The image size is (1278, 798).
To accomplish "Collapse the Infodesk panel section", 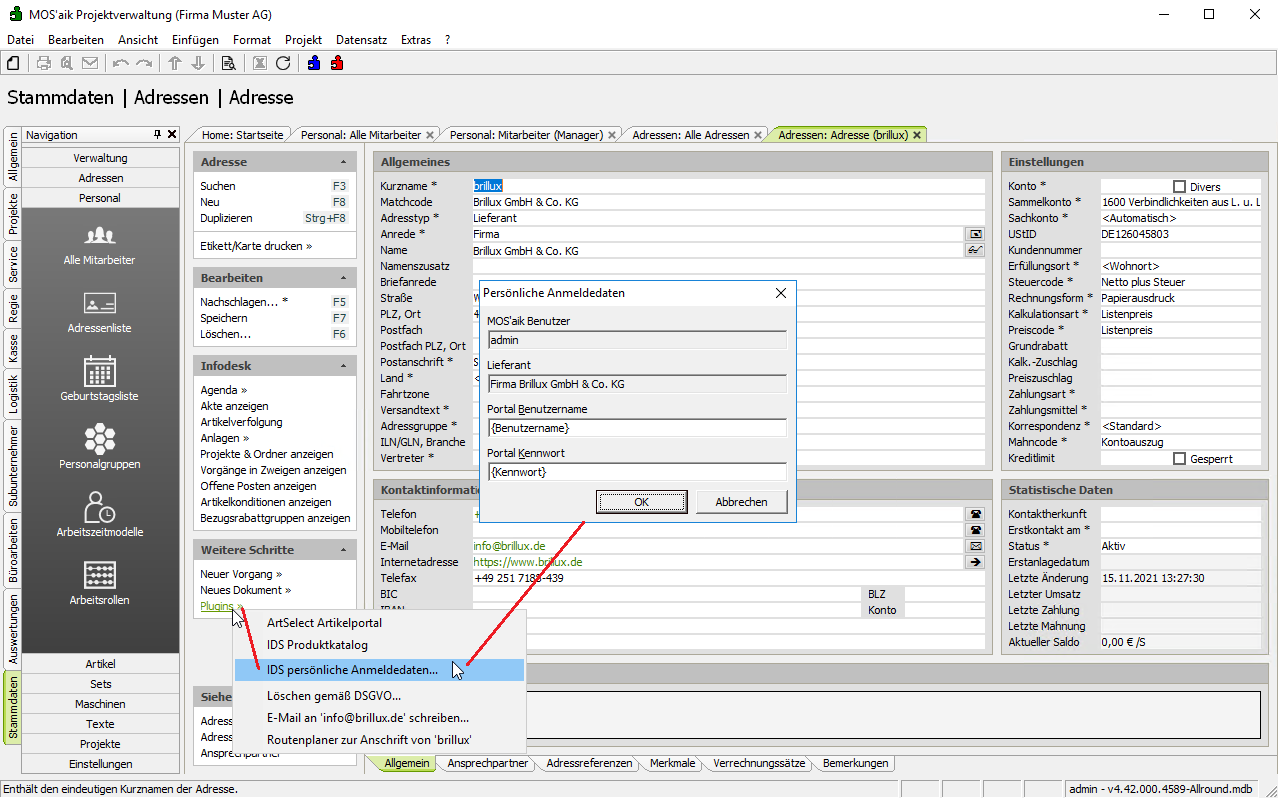I will 343,366.
